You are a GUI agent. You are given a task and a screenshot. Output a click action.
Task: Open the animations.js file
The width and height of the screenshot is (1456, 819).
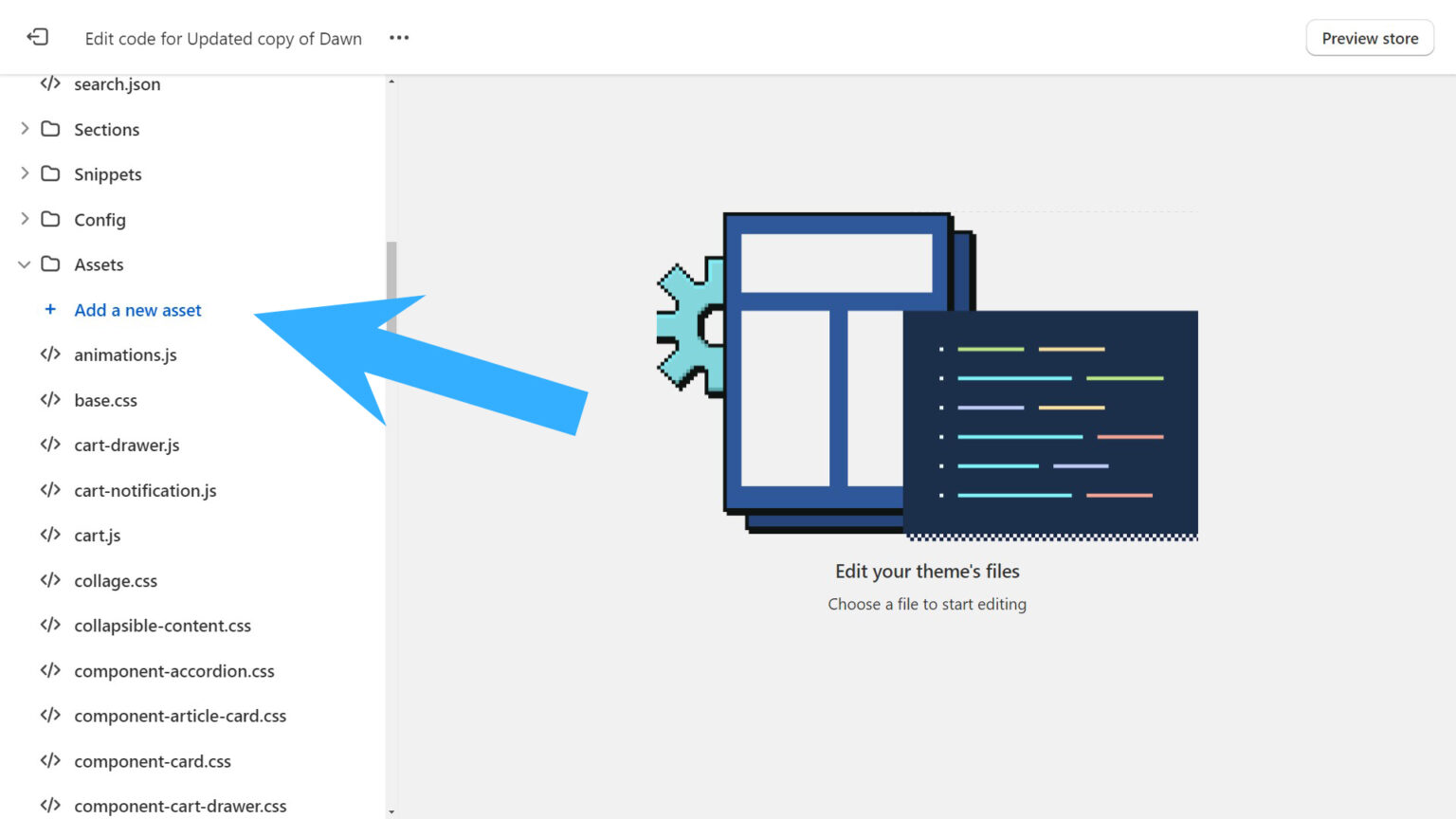point(125,355)
